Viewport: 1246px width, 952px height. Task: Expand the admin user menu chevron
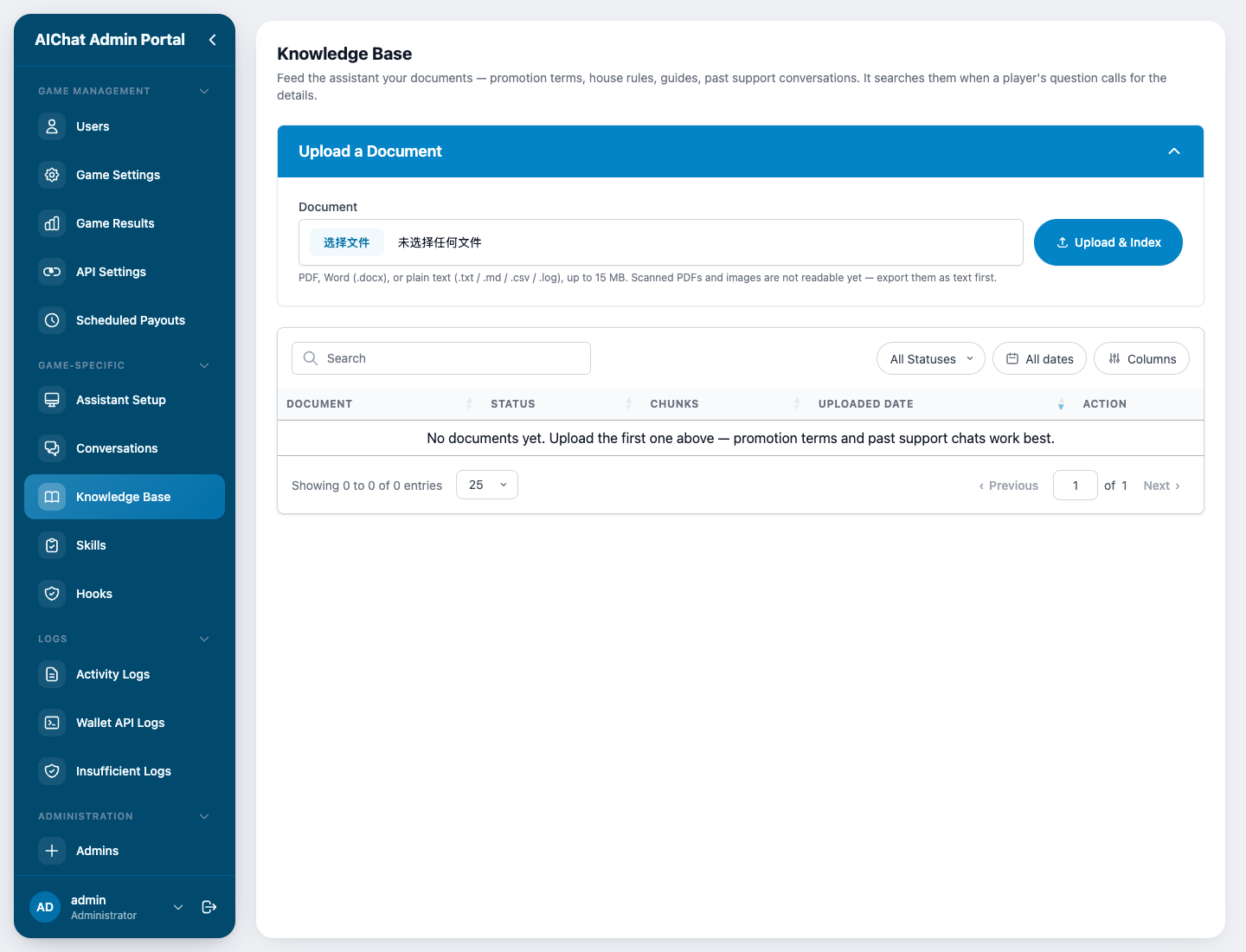pyautogui.click(x=178, y=907)
